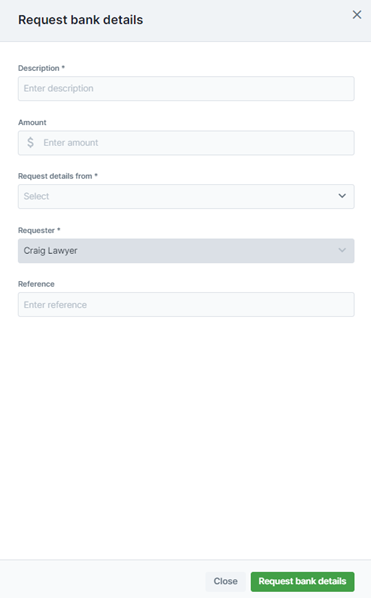Screen dimensions: 371x598
Task: Open the Craig Lawyer requester dropdown
Action: click(186, 251)
